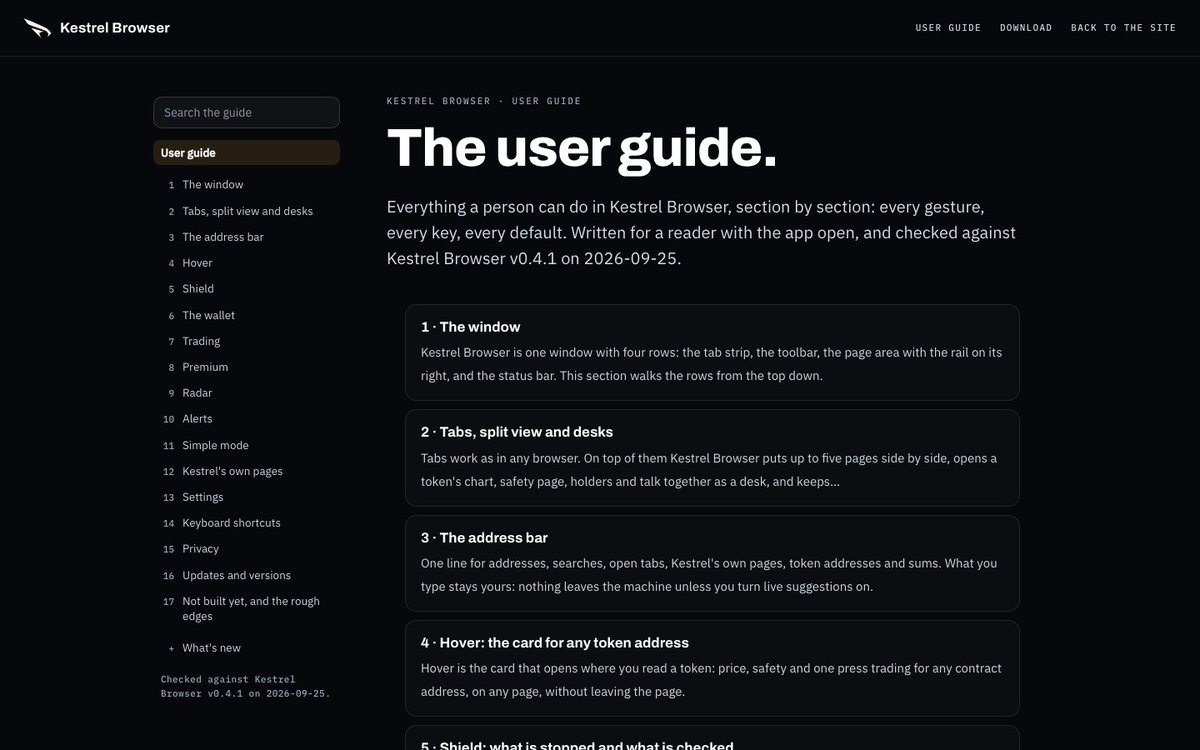Open sidebar item 7 Trading
The width and height of the screenshot is (1200, 750).
[x=246, y=341]
